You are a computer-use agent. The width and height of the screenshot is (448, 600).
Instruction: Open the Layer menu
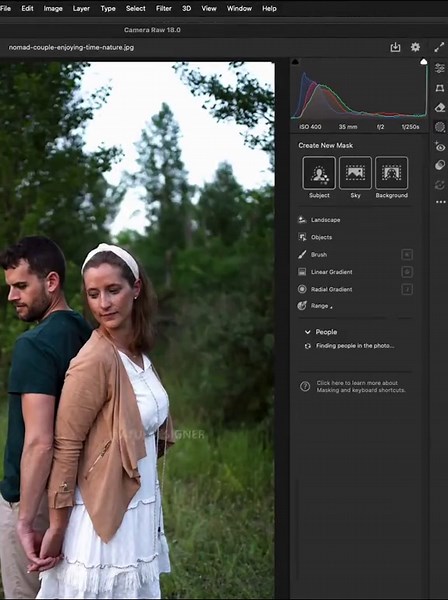click(x=81, y=8)
